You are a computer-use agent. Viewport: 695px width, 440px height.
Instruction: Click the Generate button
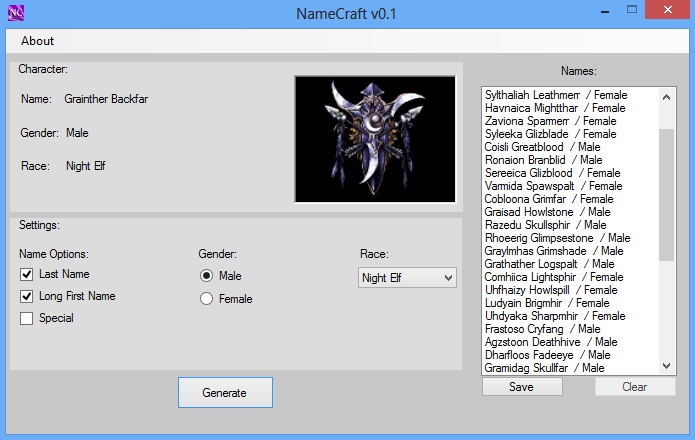[225, 393]
